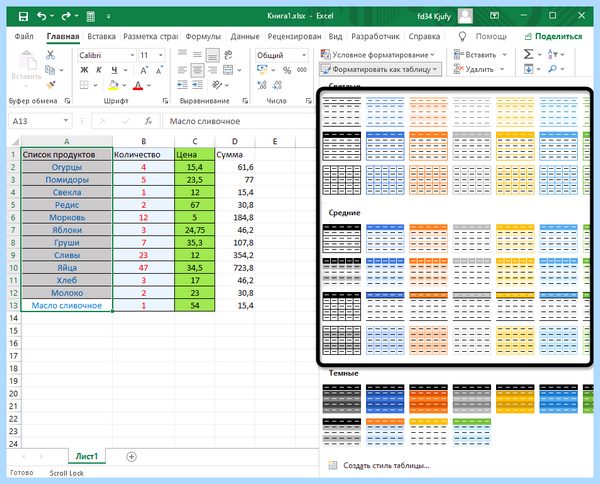Toggle top vertical alignment

point(183,55)
